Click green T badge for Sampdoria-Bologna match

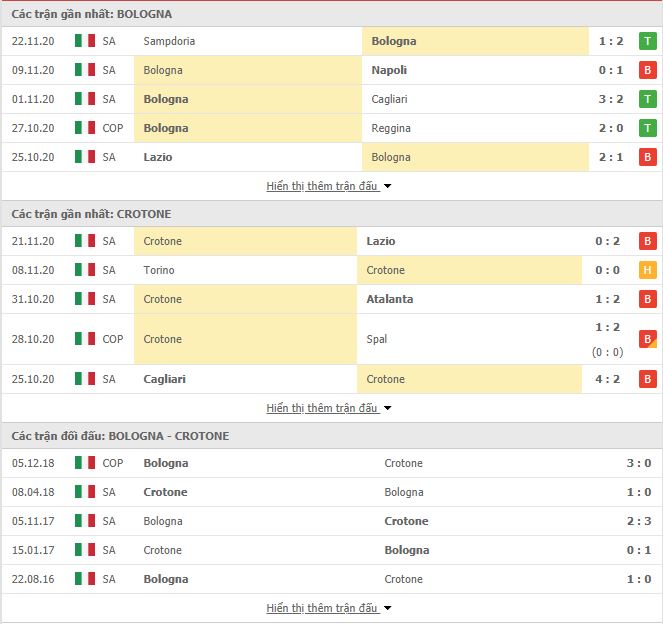tap(647, 41)
